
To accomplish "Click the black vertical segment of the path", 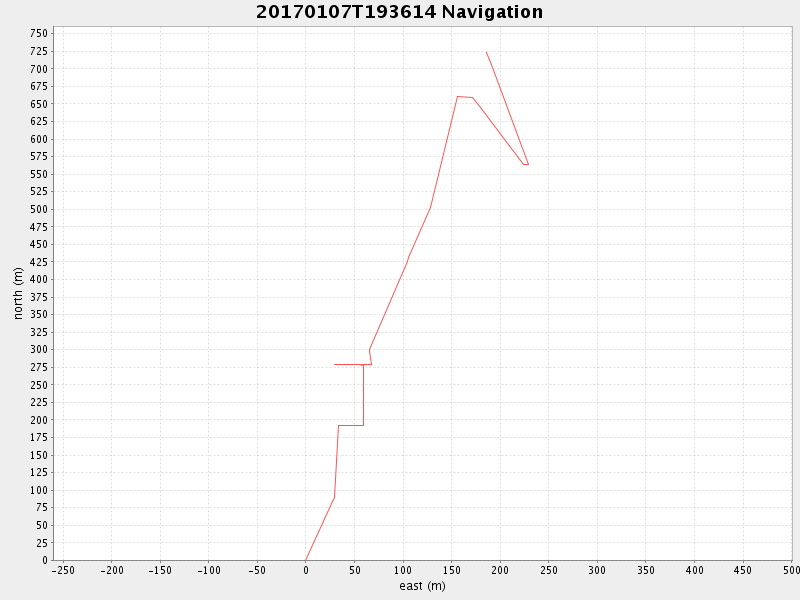I will 363,395.
